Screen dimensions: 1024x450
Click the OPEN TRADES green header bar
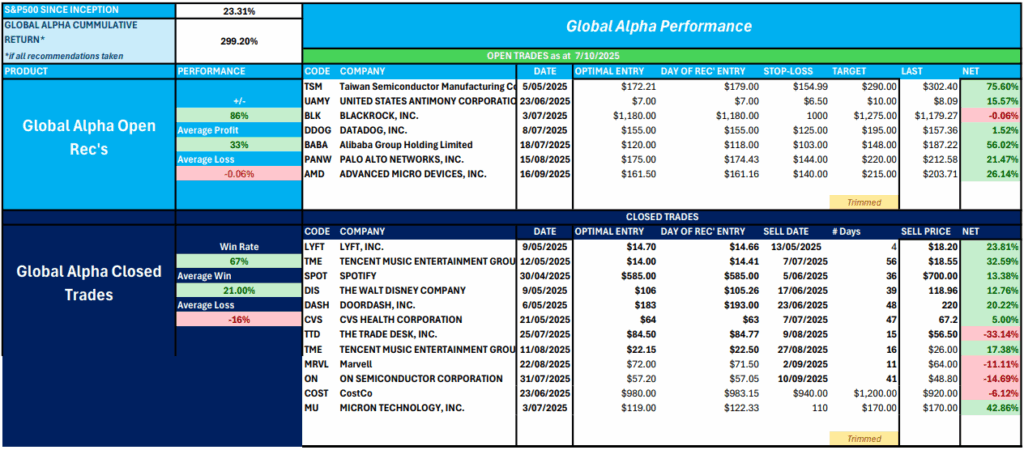(662, 56)
